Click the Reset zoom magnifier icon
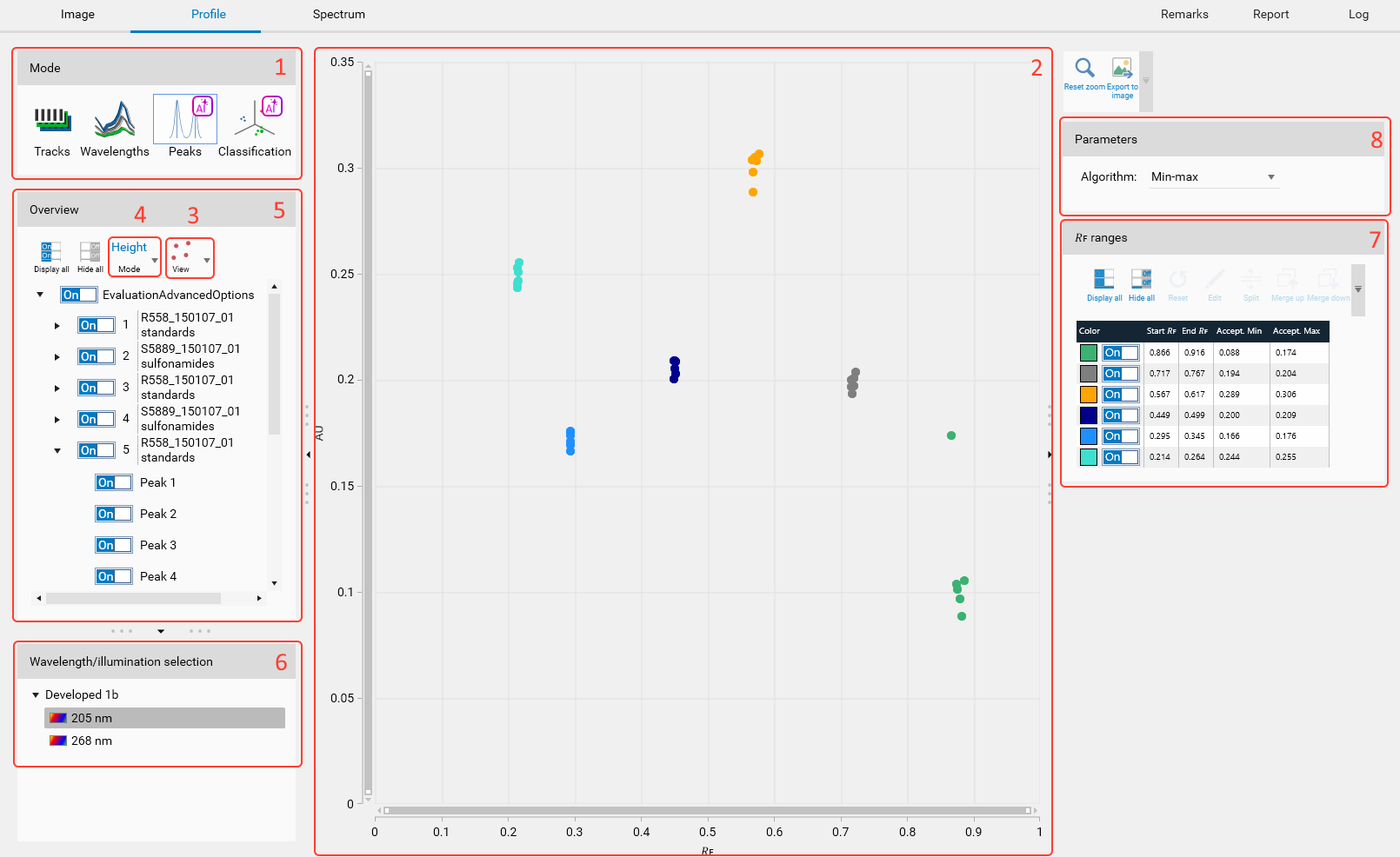 tap(1084, 69)
